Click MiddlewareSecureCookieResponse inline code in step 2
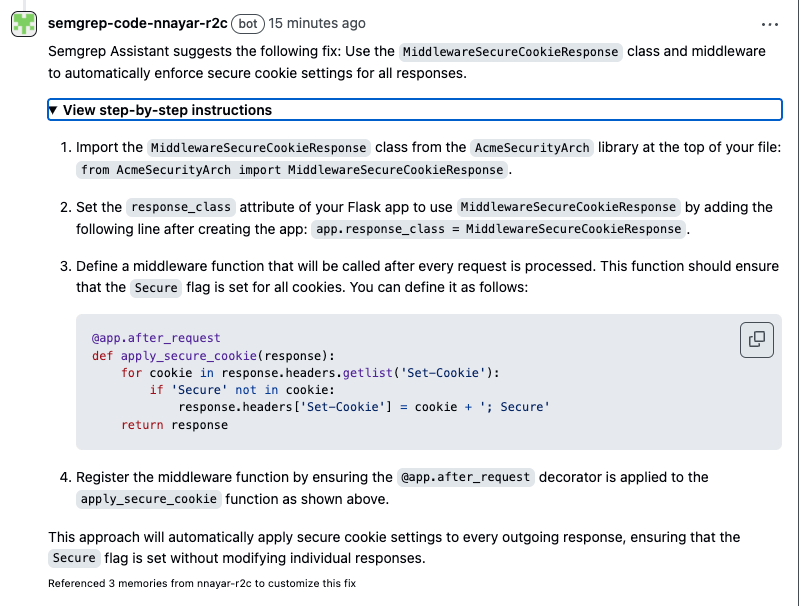The image size is (803, 606). point(568,207)
